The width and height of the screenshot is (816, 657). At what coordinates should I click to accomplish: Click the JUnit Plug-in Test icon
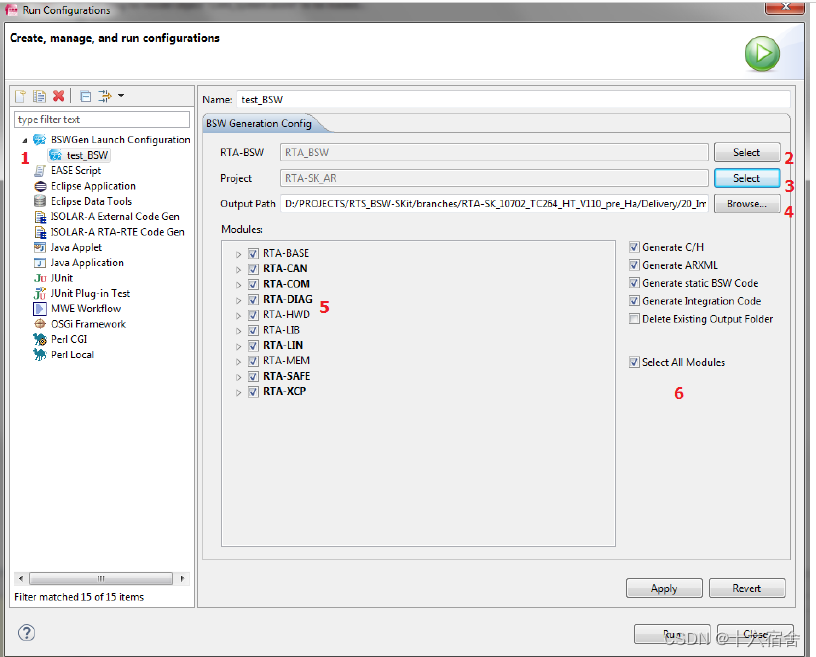pos(40,294)
